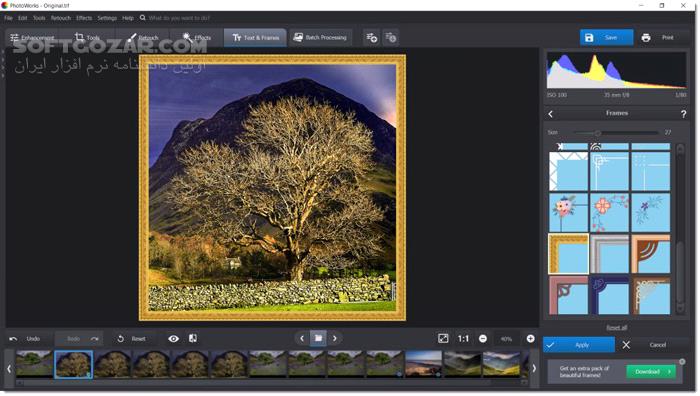Move the filmstrip left with arrow

click(x=9, y=369)
